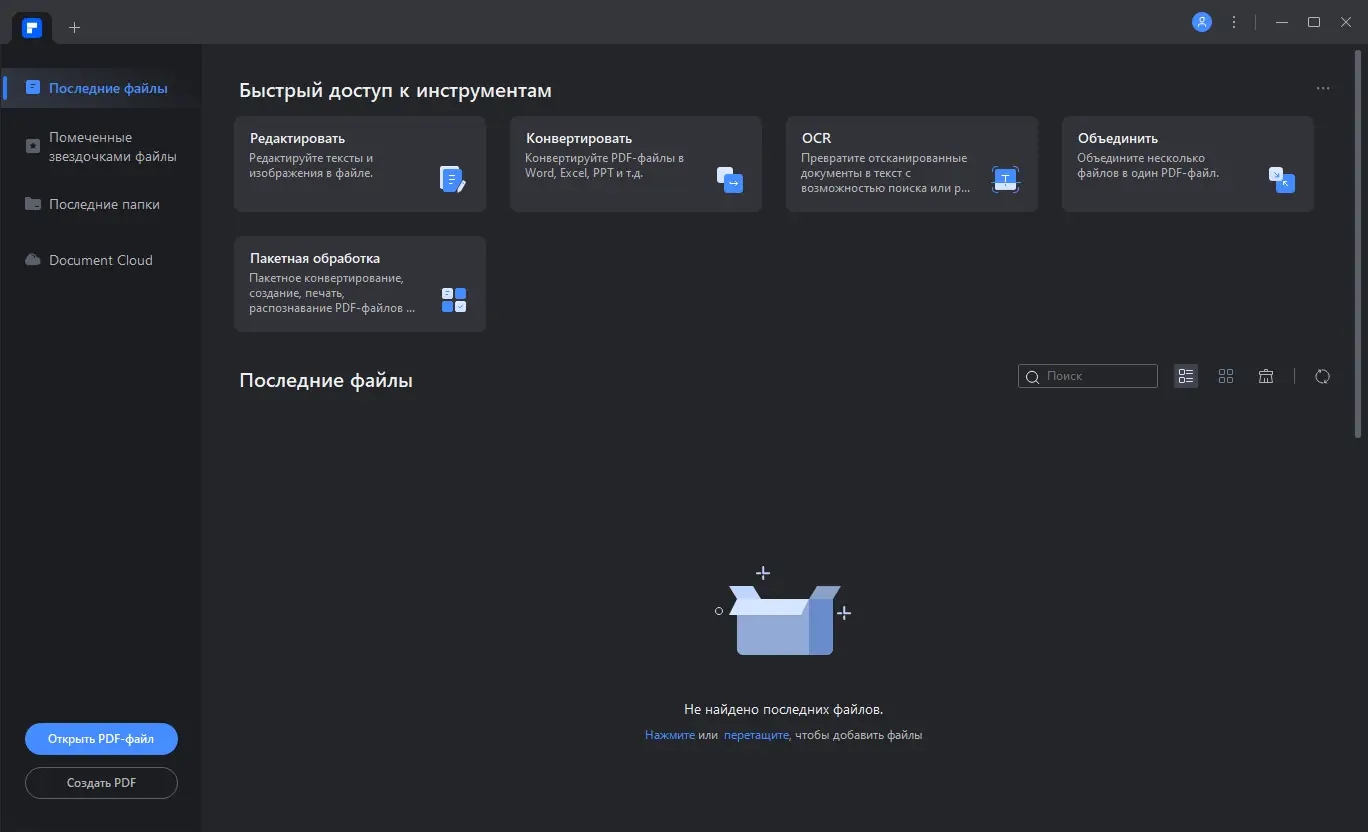Open Пакетная обработка batch processing icon
Screen dimensions: 1368x832
pos(453,298)
